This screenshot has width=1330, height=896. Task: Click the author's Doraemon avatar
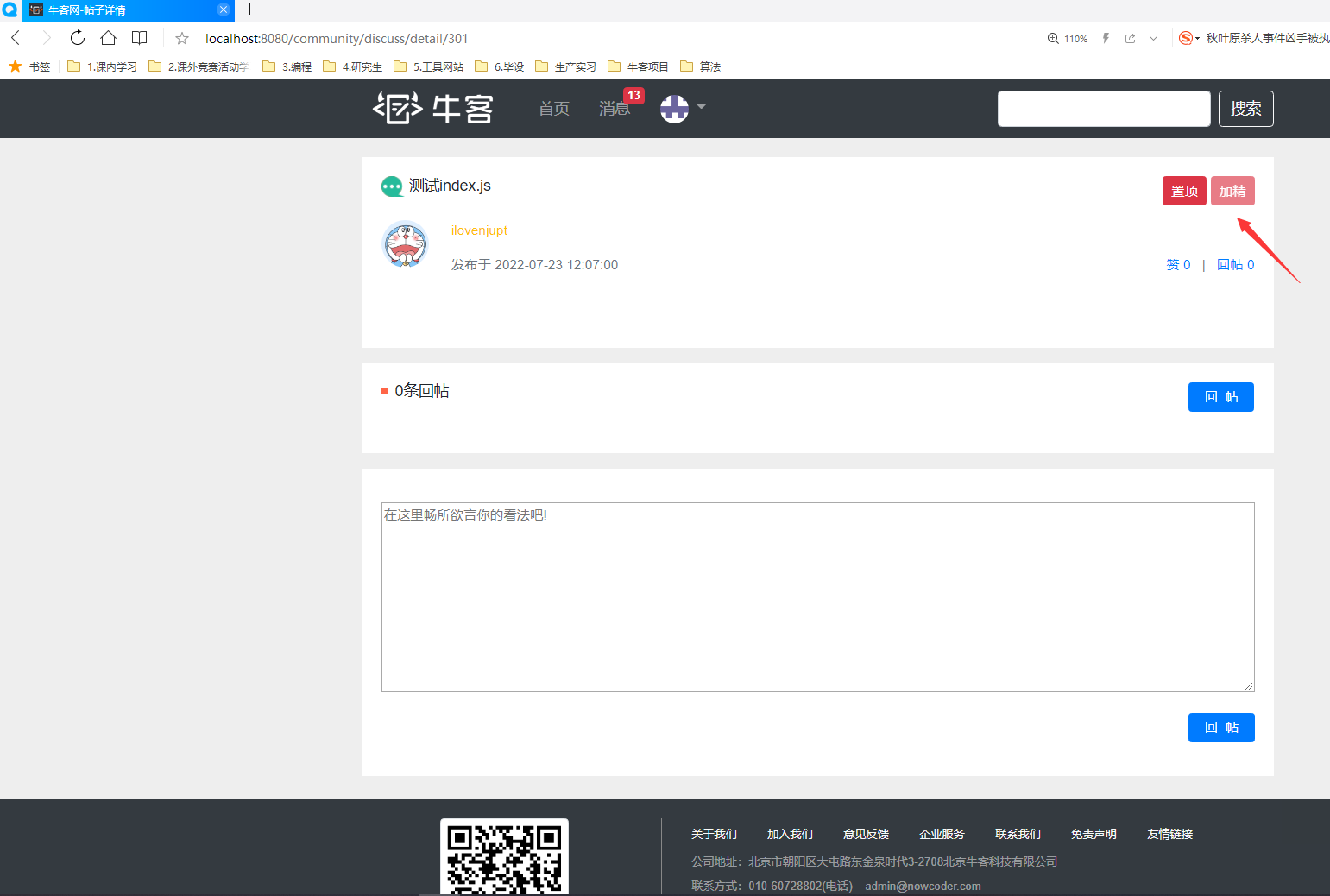[x=405, y=243]
